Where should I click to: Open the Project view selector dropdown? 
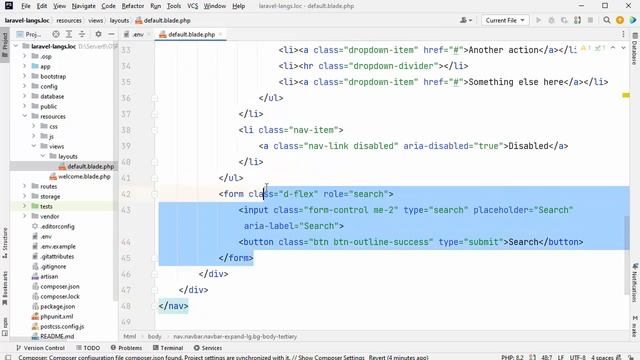[29, 34]
